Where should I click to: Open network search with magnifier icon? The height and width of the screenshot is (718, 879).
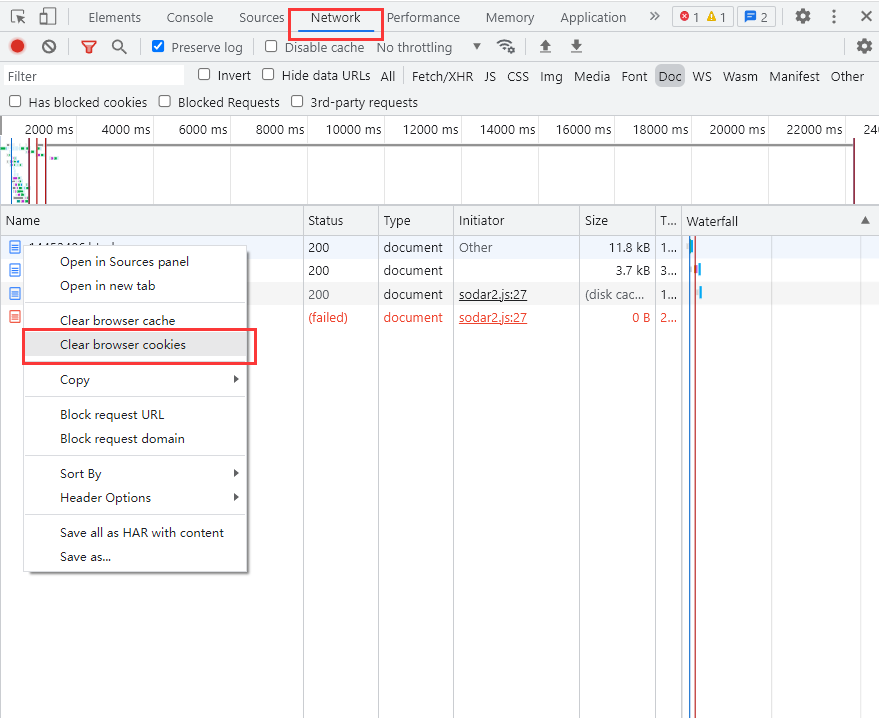119,47
